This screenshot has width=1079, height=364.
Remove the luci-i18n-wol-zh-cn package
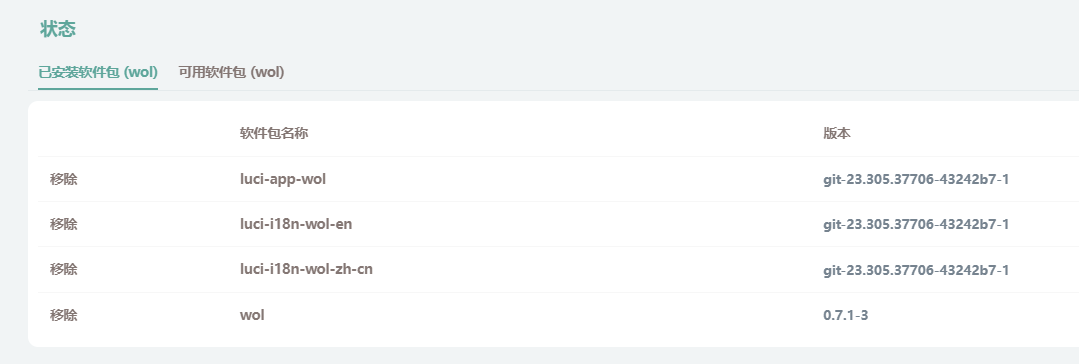(64, 269)
